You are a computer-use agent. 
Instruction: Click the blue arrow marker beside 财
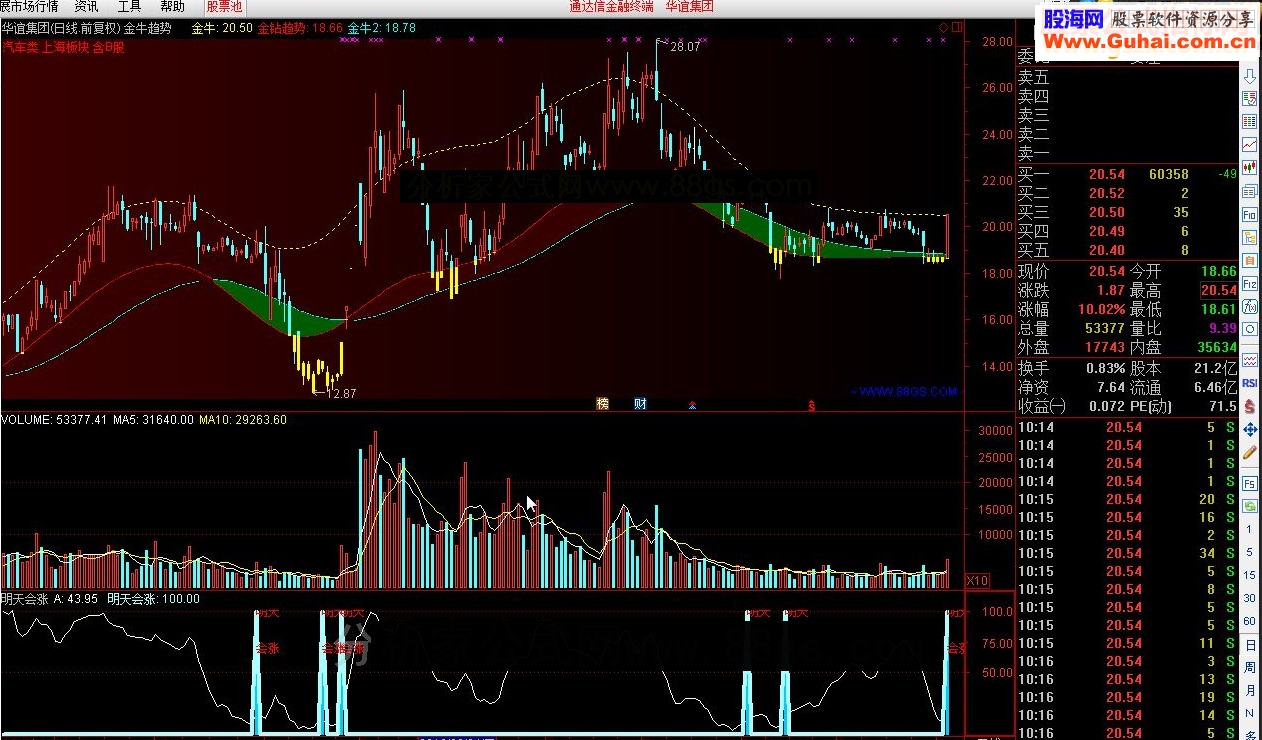click(691, 405)
